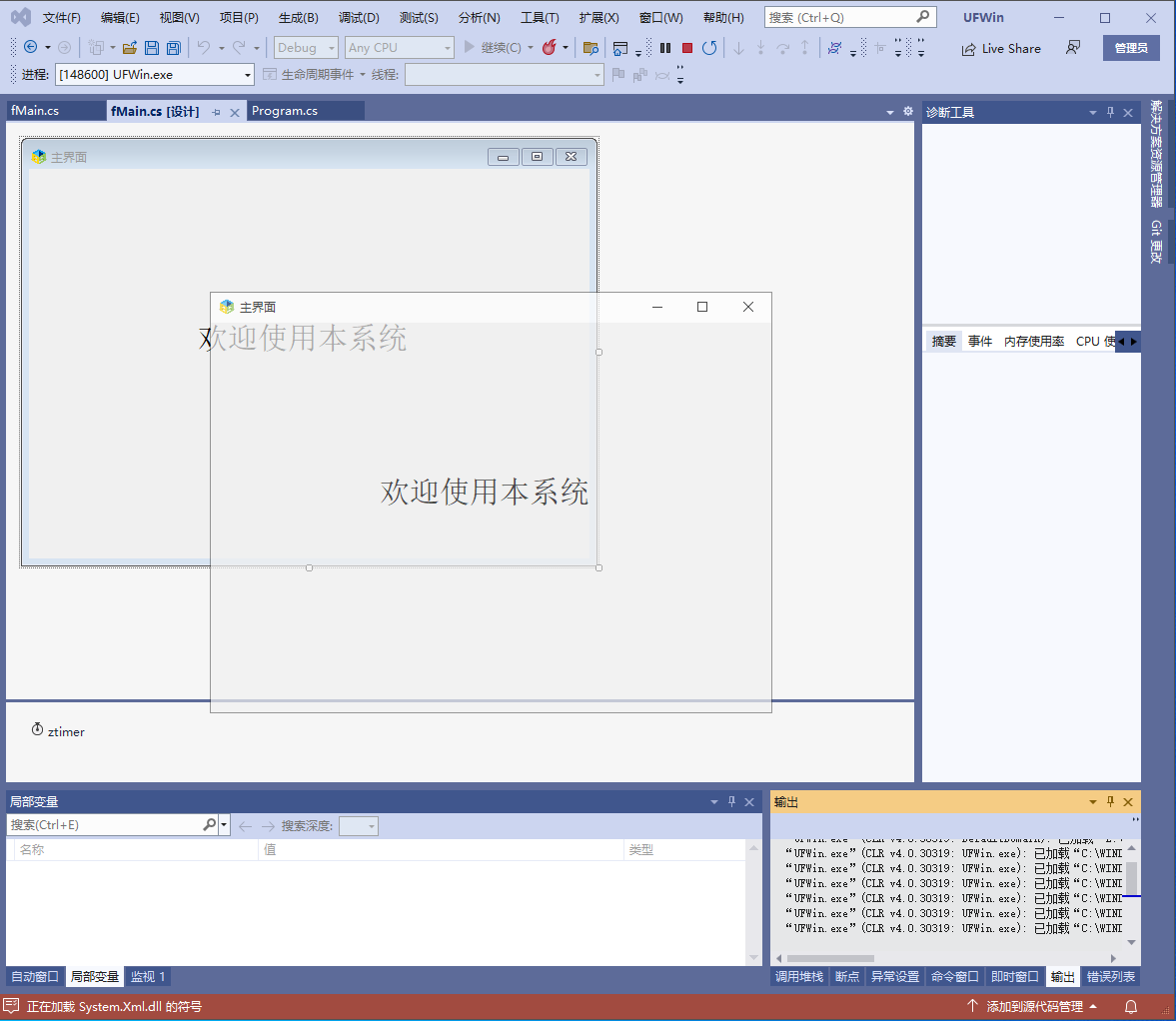Click the Step Out up arrow icon
This screenshot has height=1021, width=1176.
point(804,48)
